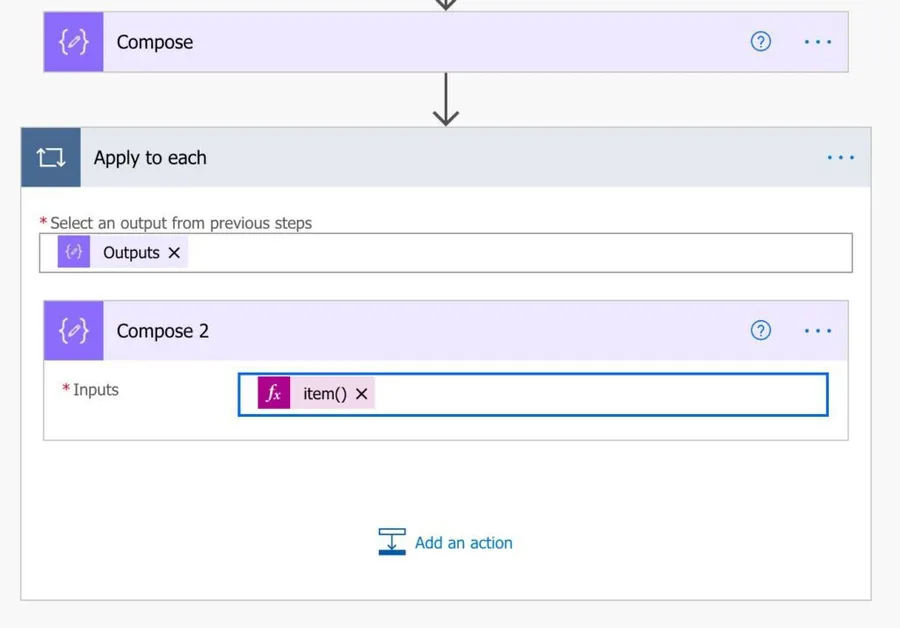The image size is (900, 628).
Task: Click the purple Compose action icon
Action: point(73,42)
